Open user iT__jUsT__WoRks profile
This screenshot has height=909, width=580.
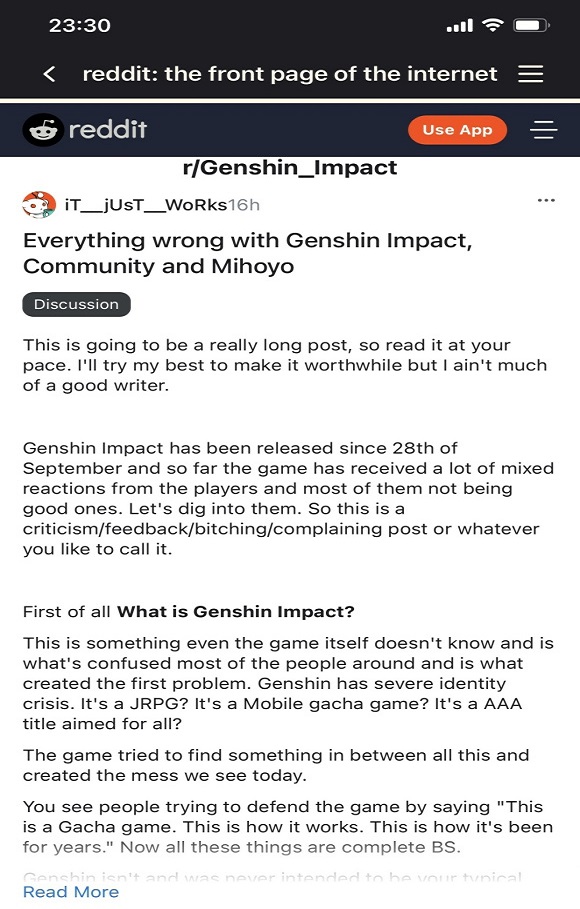tap(146, 205)
